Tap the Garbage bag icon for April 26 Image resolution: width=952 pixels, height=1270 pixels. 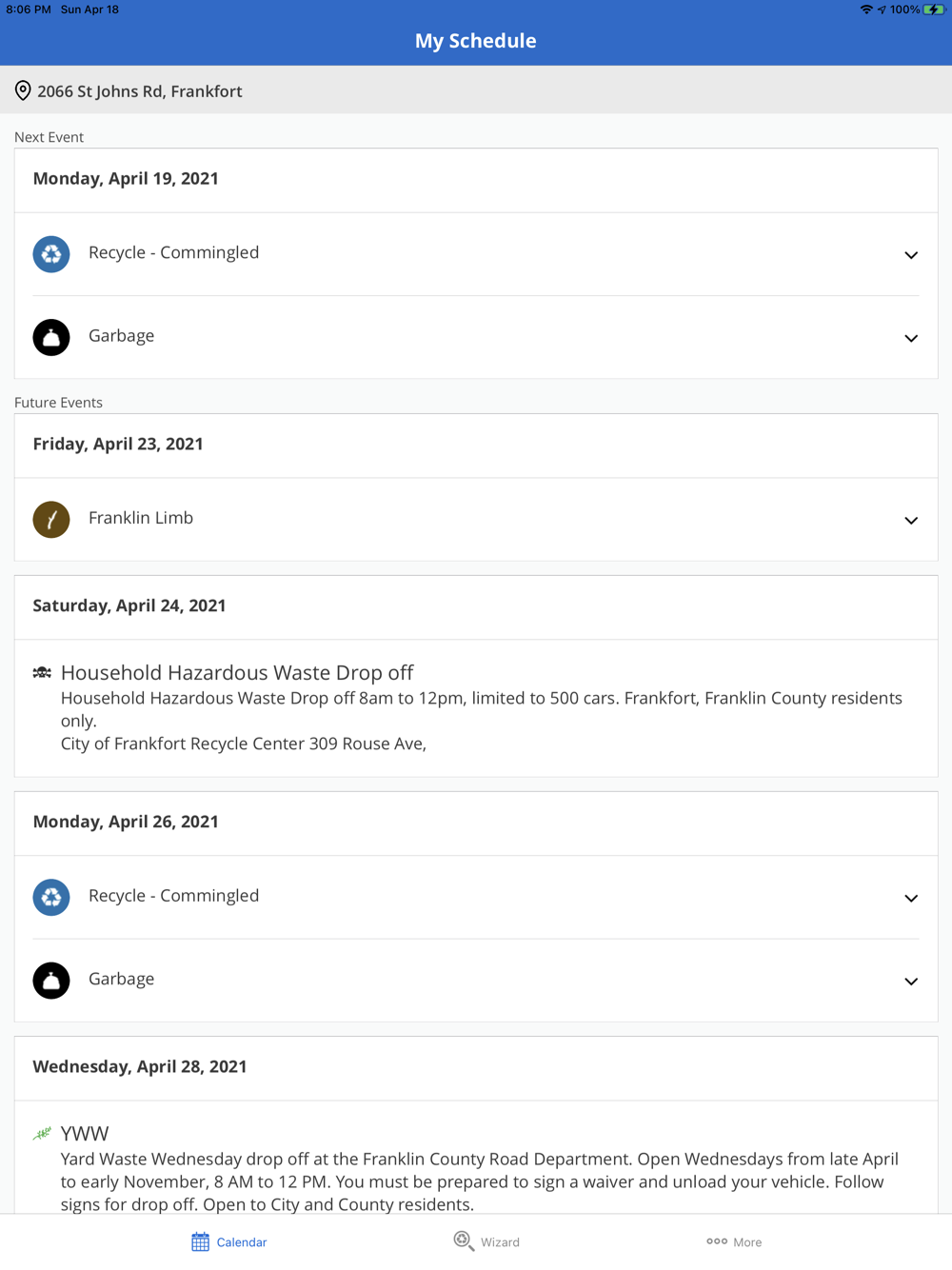(51, 981)
